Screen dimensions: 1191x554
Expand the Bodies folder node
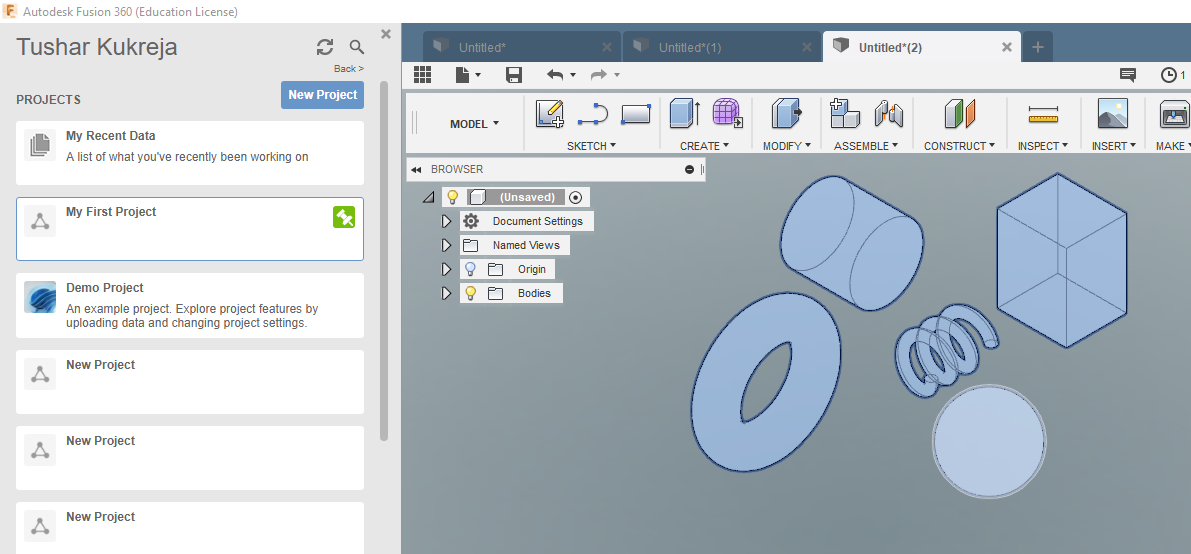tap(447, 293)
